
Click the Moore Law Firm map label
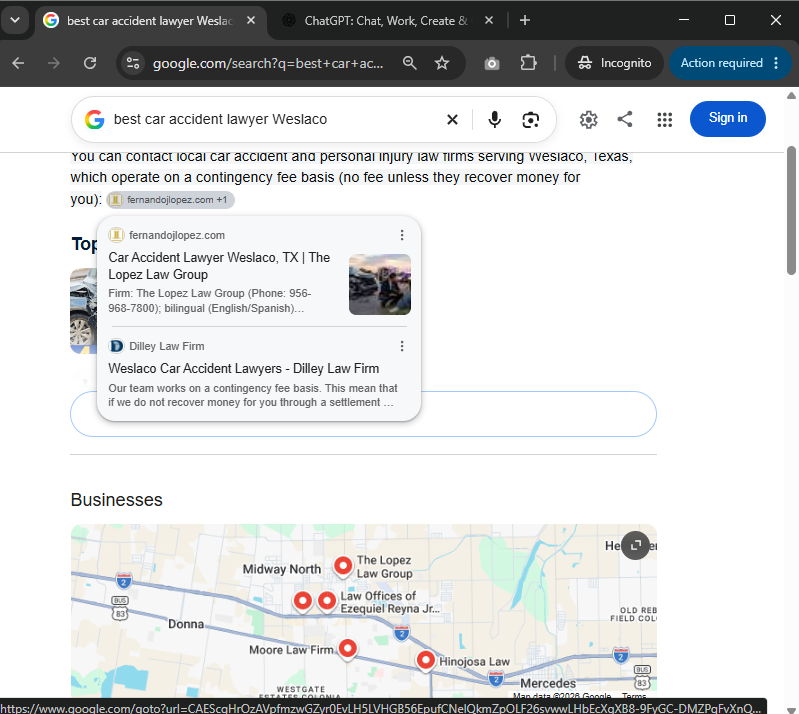point(291,650)
